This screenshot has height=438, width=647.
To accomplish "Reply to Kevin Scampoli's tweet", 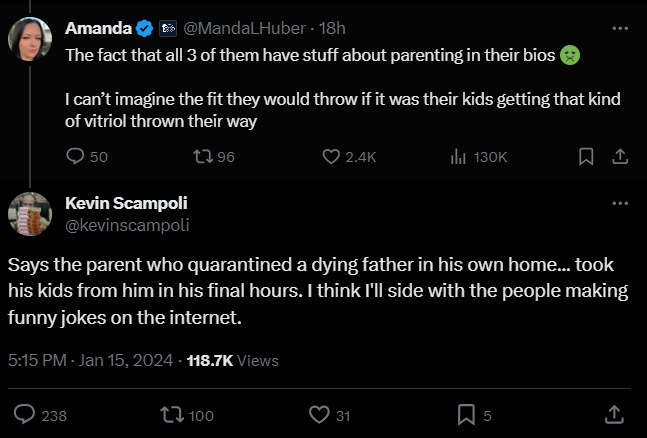I will coord(27,414).
